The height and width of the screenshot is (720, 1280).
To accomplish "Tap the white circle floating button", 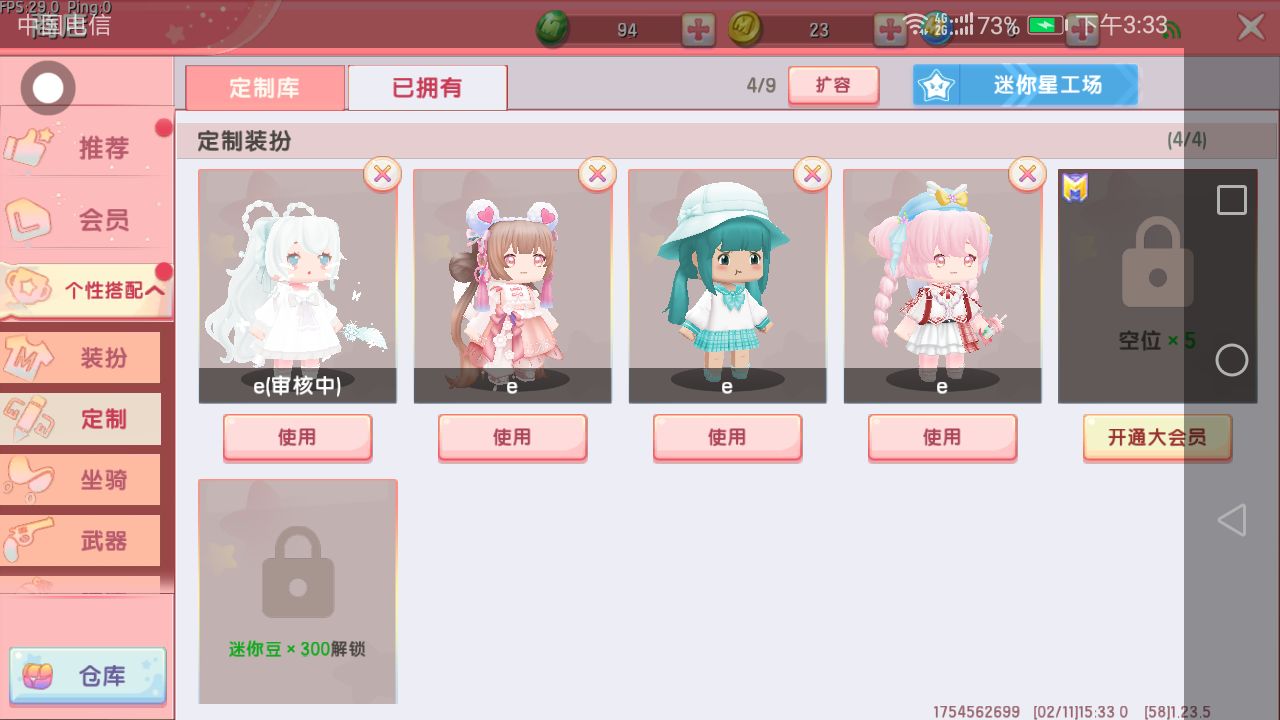I will coord(47,88).
